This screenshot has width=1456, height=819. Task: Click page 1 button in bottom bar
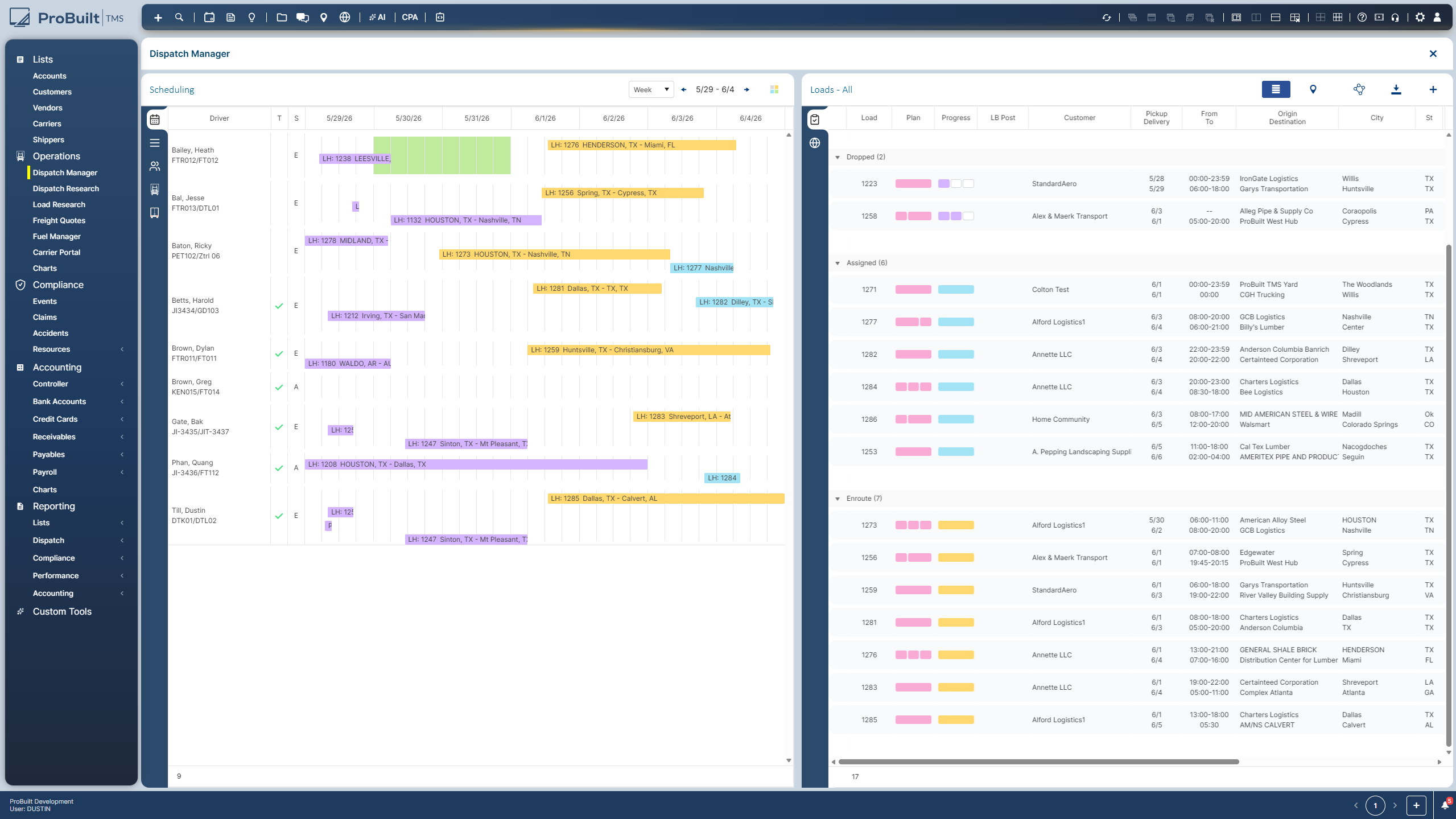coord(1375,805)
